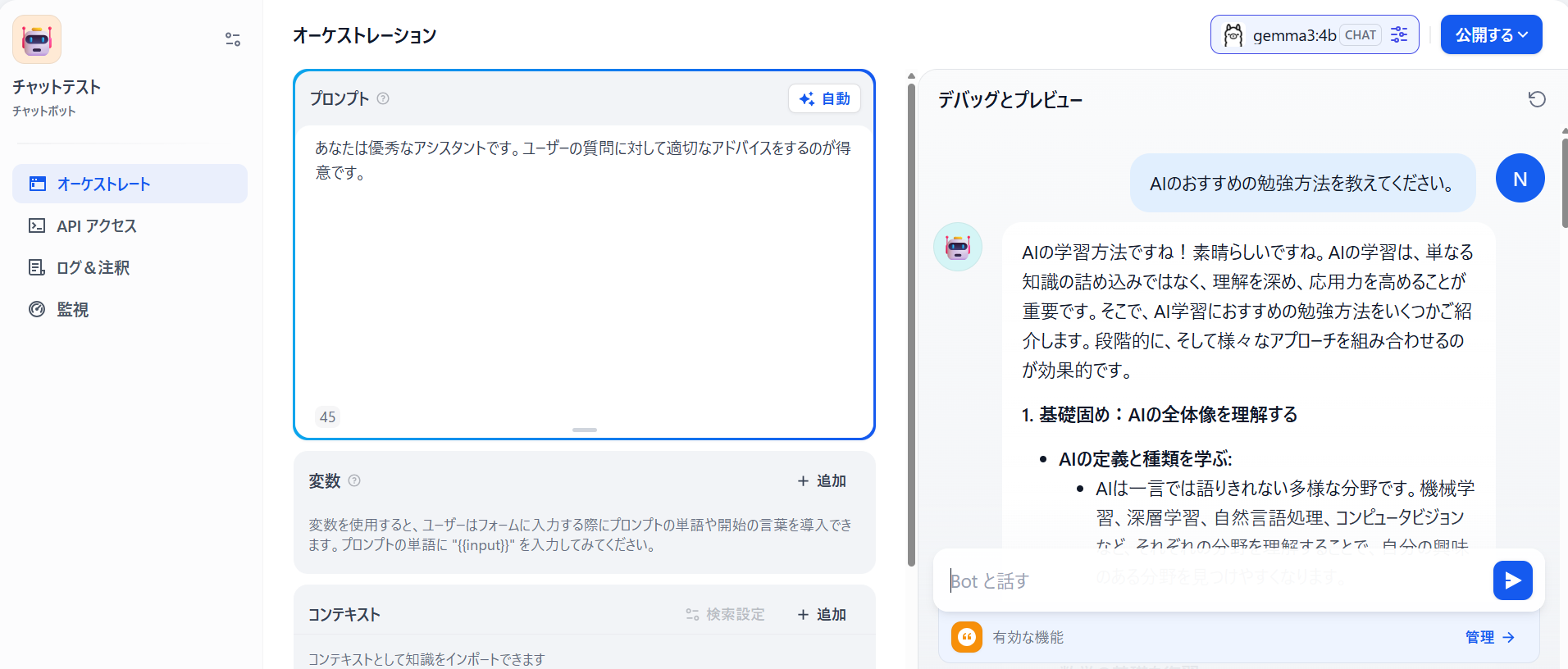Click the orange 有効な機能 icon
The height and width of the screenshot is (669, 1568).
pyautogui.click(x=967, y=637)
